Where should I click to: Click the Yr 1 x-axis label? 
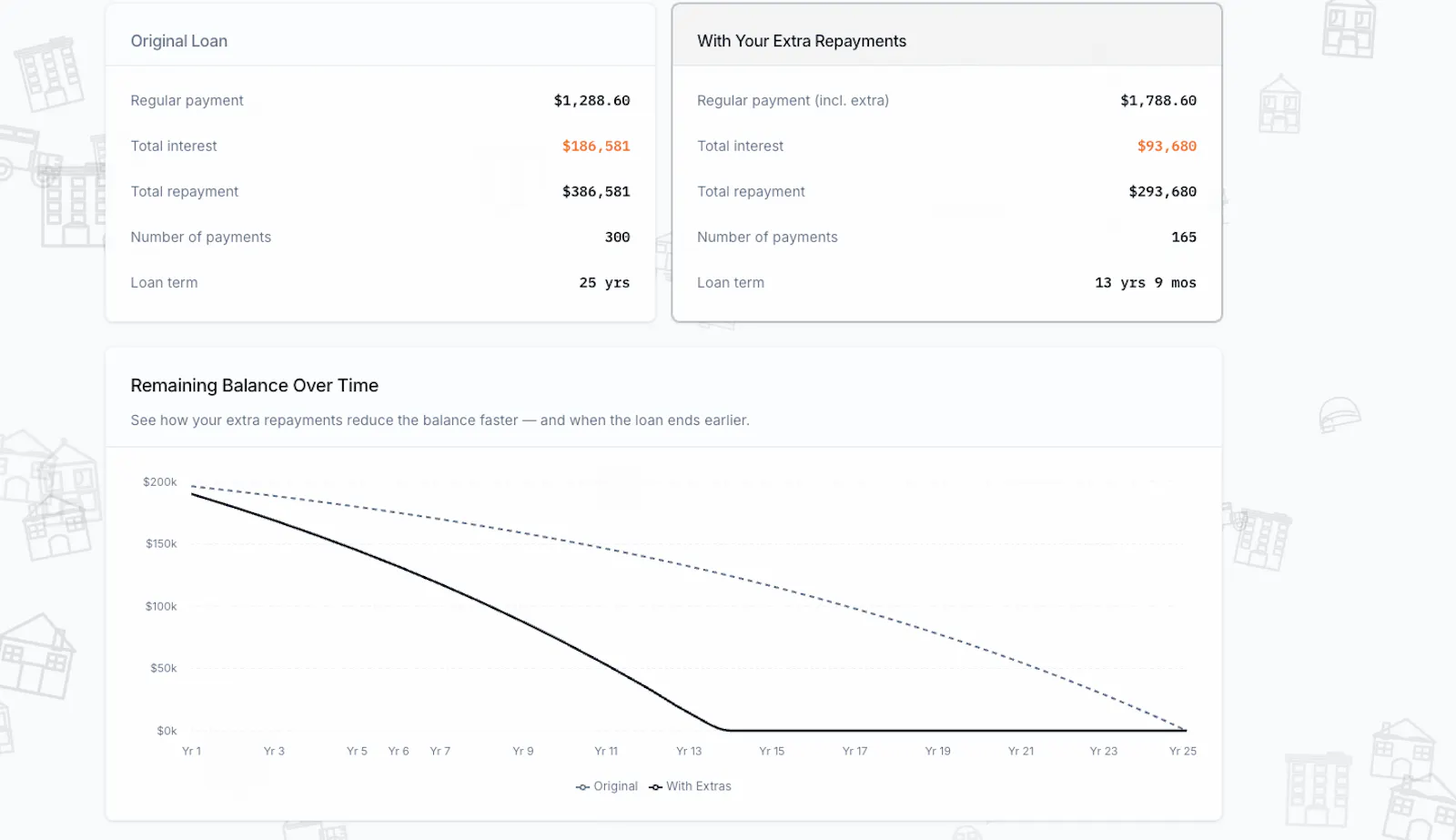pyautogui.click(x=191, y=751)
